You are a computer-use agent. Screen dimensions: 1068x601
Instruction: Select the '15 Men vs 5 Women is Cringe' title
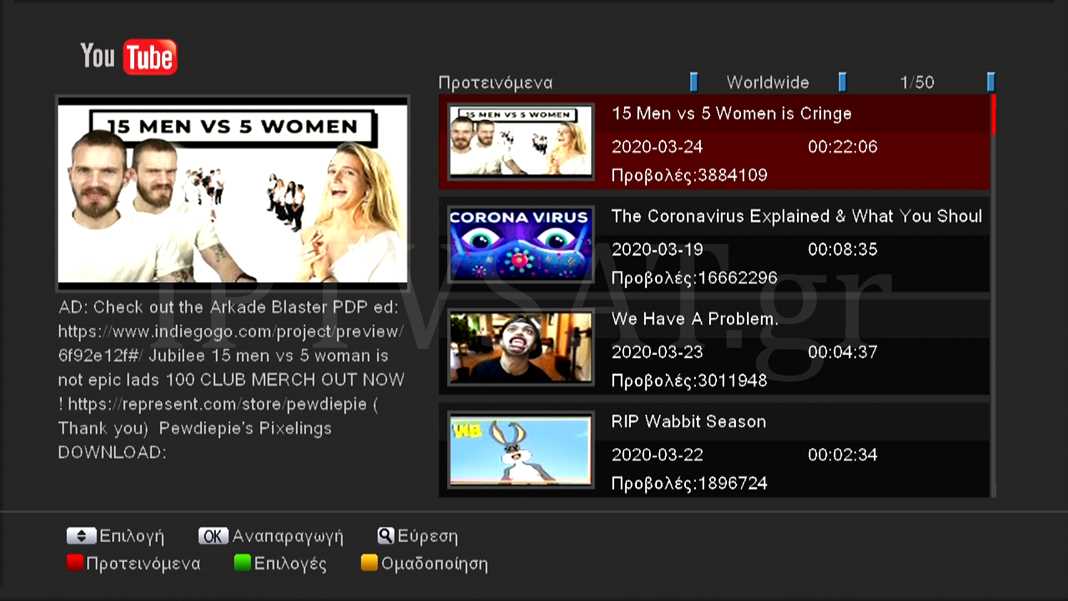point(731,114)
